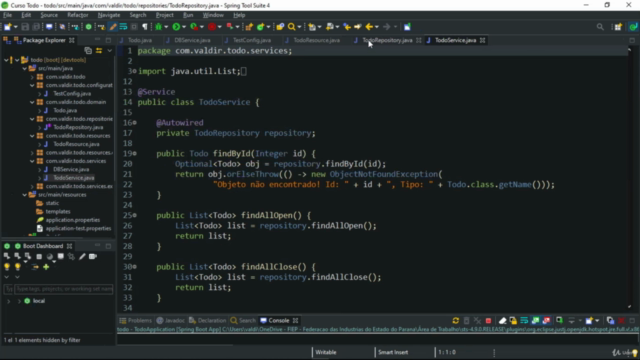Screen dimensions: 640x360
Task: Select application.properties in Package Explorer
Action: [x=73, y=220]
